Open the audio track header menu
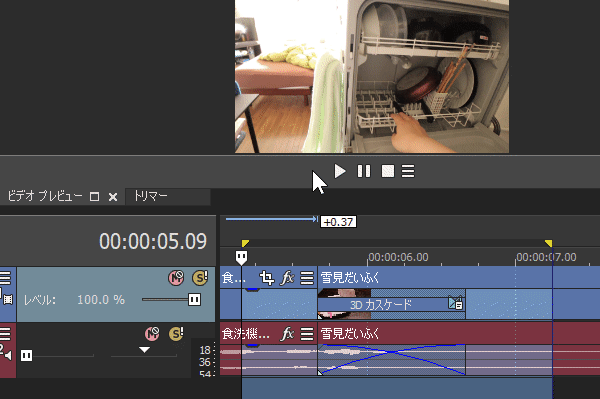Image resolution: width=600 pixels, height=399 pixels. click(5, 334)
